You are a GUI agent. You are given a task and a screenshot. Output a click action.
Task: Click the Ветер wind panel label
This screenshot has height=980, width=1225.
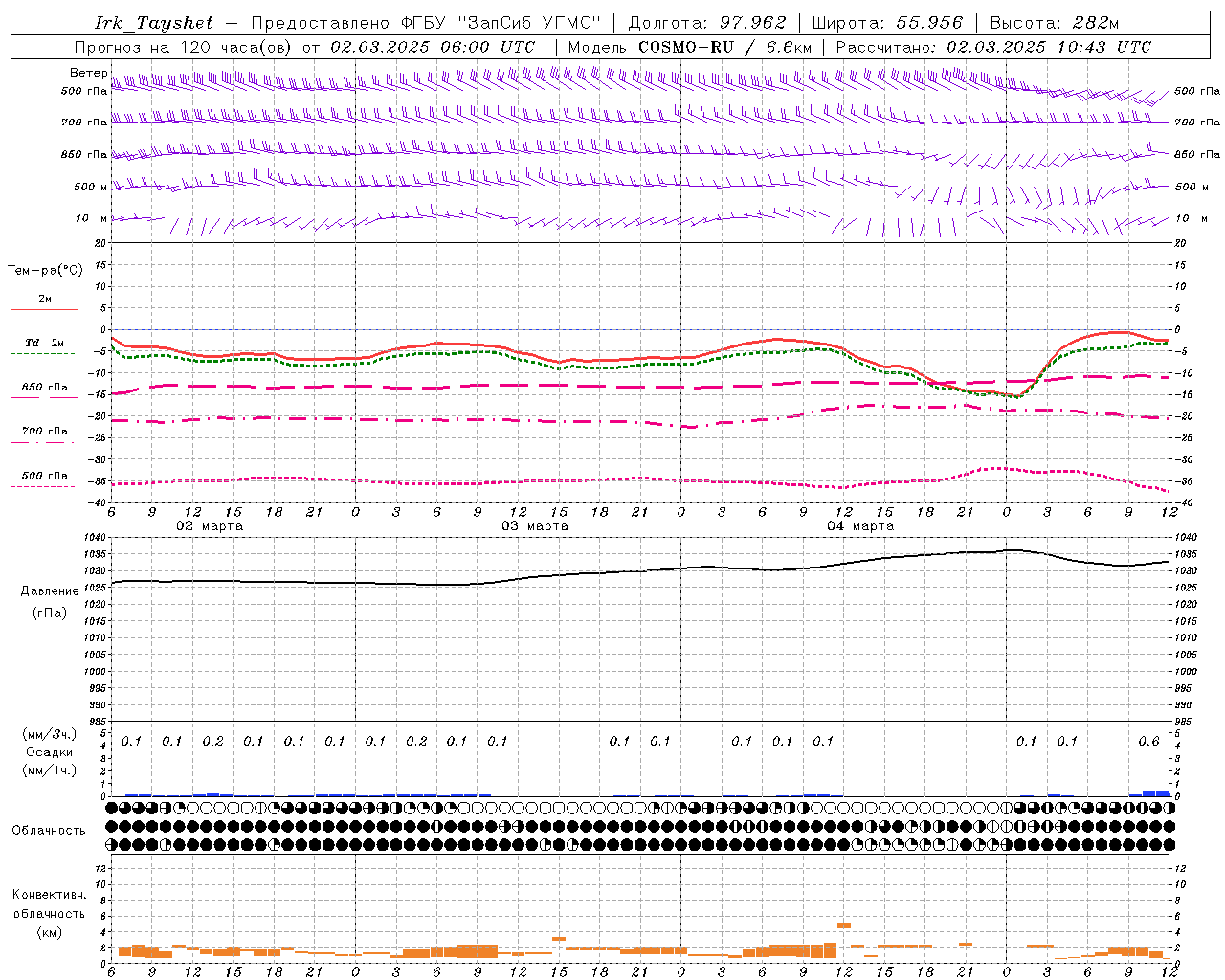click(89, 73)
